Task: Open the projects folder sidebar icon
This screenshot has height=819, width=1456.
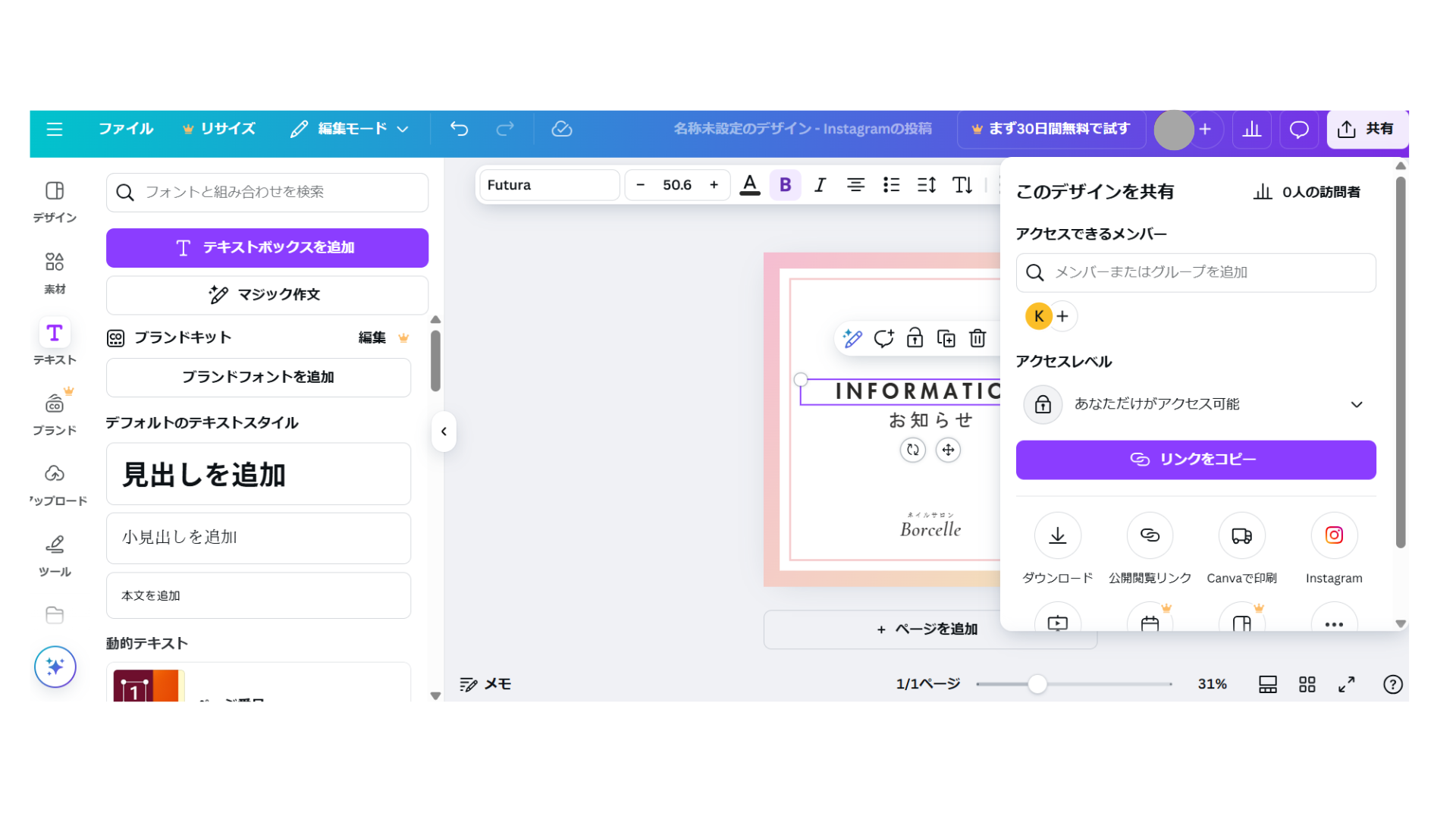Action: 55,614
